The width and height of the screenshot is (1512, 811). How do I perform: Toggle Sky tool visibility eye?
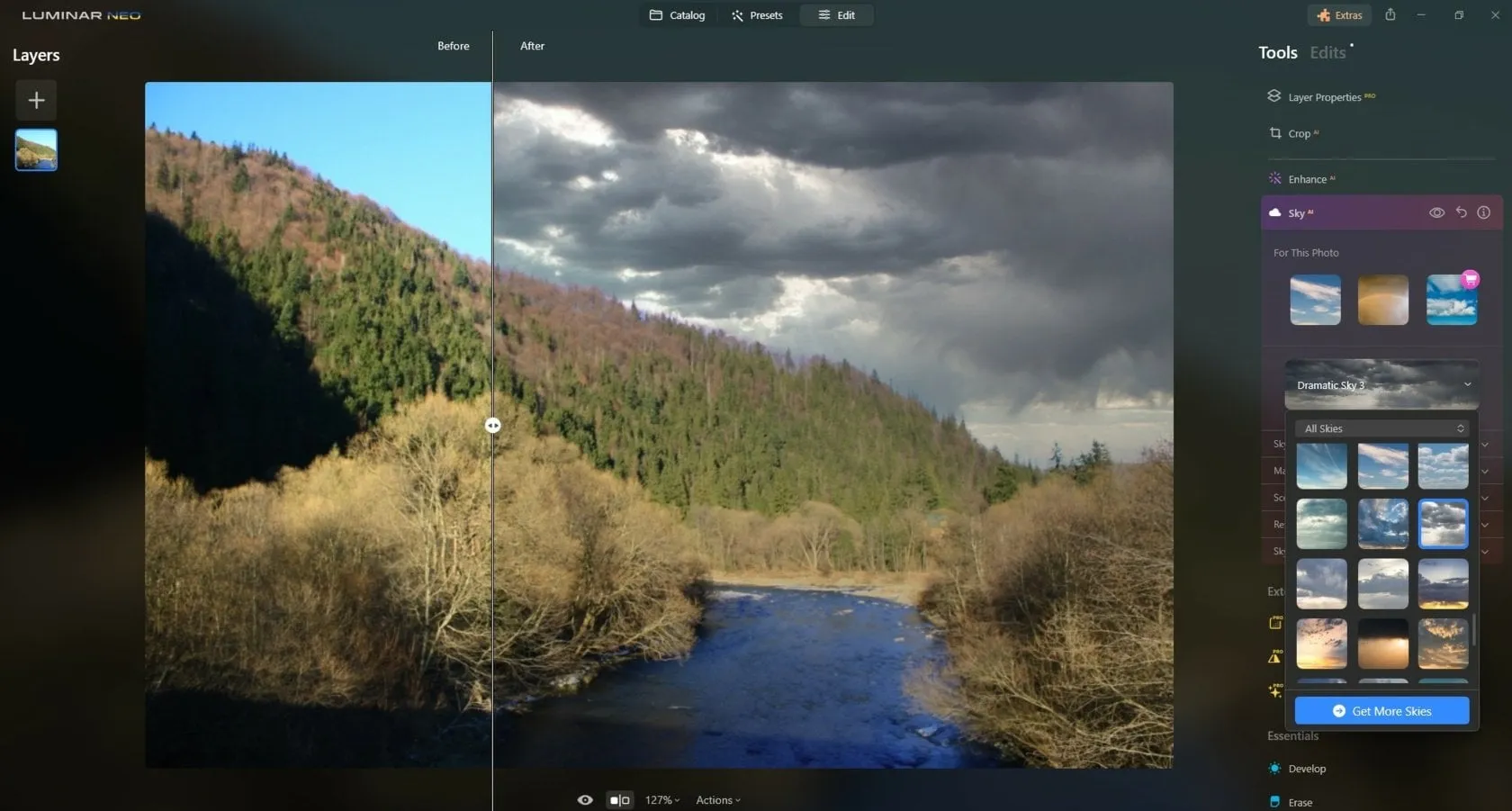coord(1436,213)
